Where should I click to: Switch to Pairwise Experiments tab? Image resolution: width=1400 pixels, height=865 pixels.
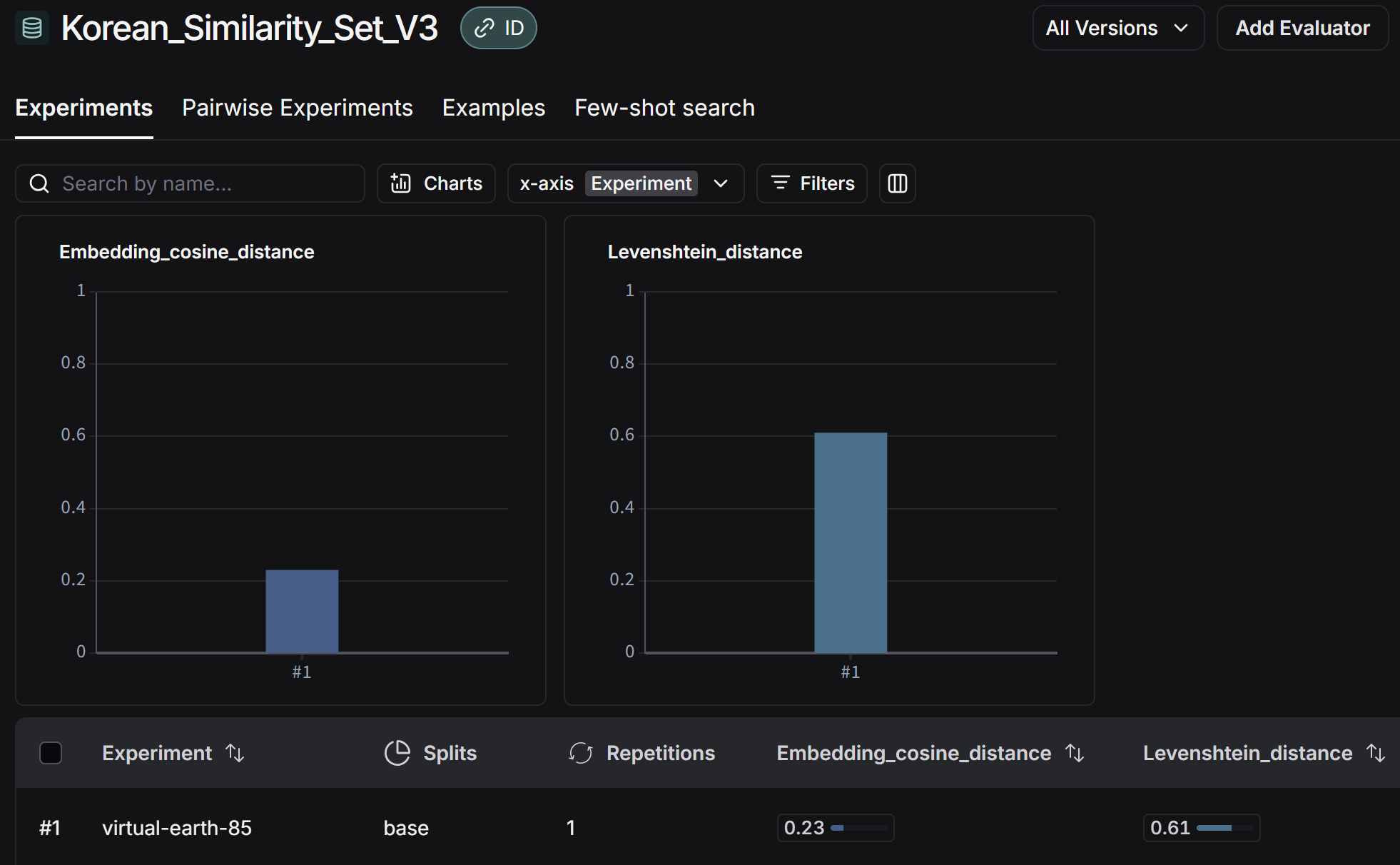coord(297,108)
